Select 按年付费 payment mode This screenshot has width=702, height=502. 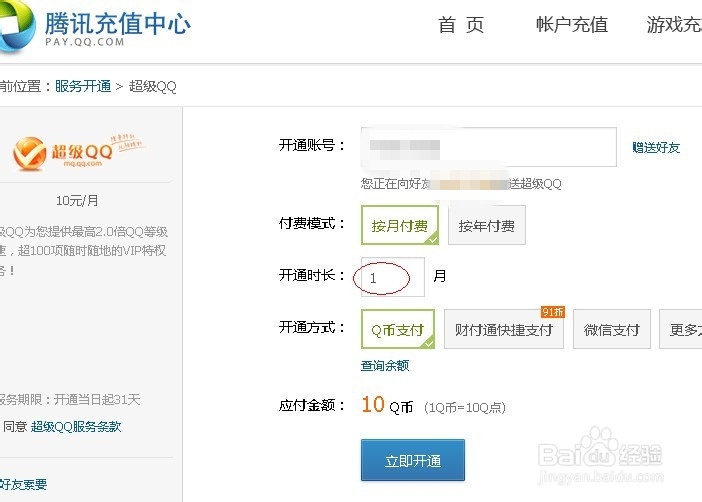[x=487, y=225]
